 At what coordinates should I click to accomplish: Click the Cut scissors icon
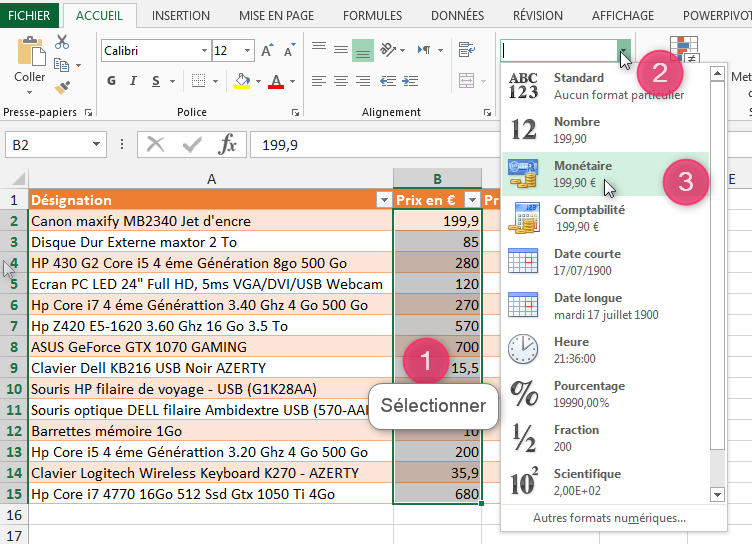[x=62, y=42]
